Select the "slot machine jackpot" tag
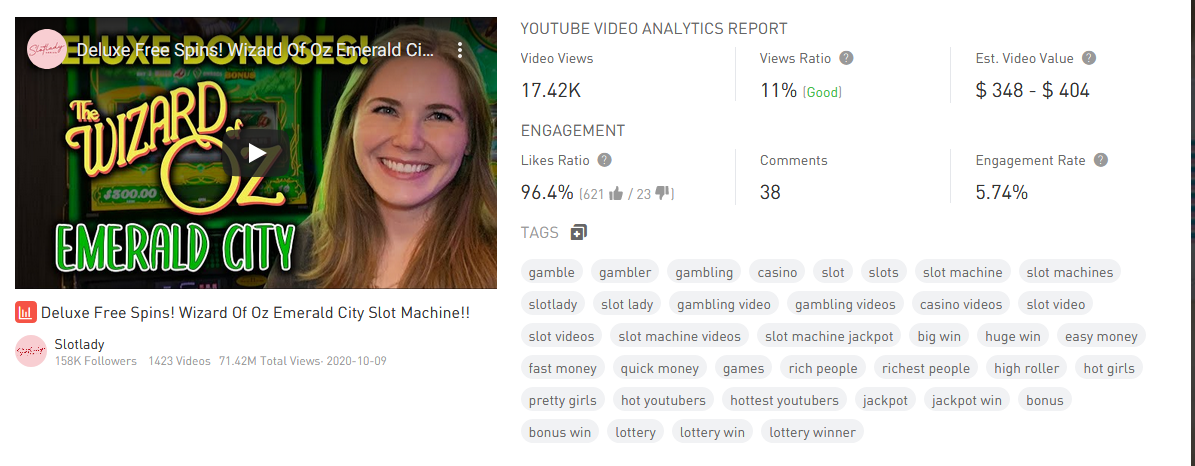The width and height of the screenshot is (1195, 466). point(829,336)
